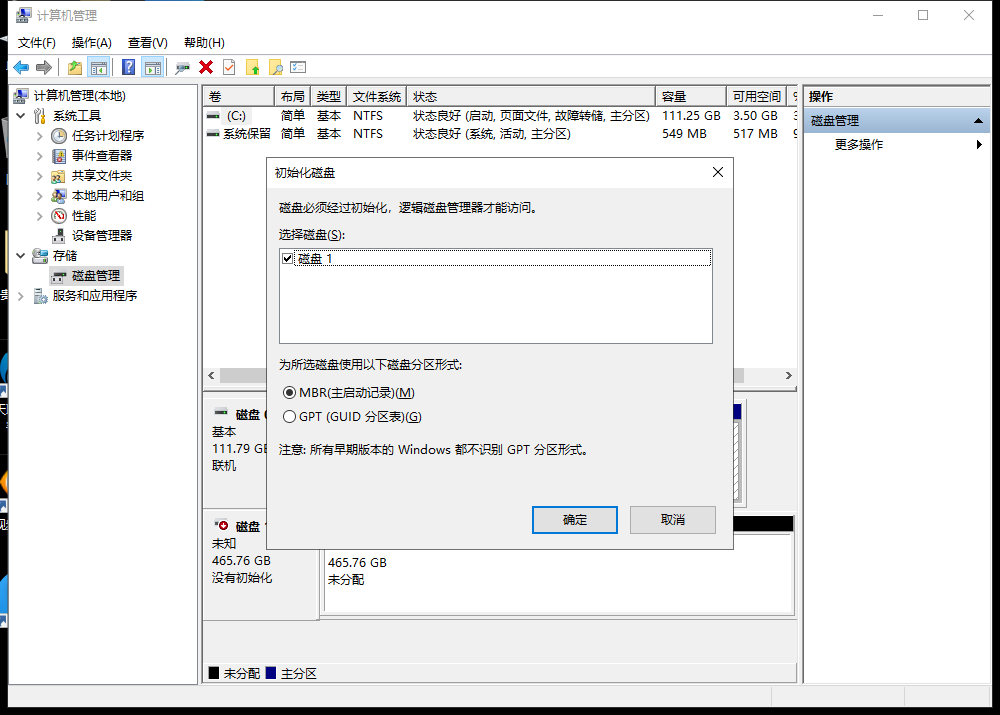This screenshot has width=1000, height=715.
Task: Click the blue Back arrow in toolbar
Action: [20, 67]
